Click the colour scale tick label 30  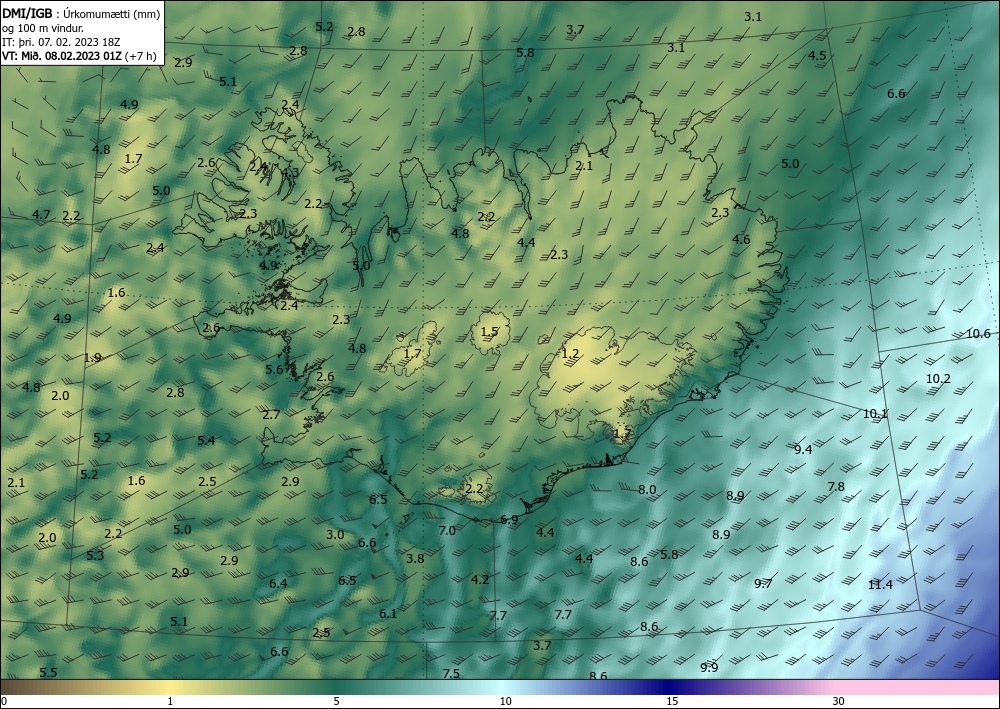click(839, 701)
